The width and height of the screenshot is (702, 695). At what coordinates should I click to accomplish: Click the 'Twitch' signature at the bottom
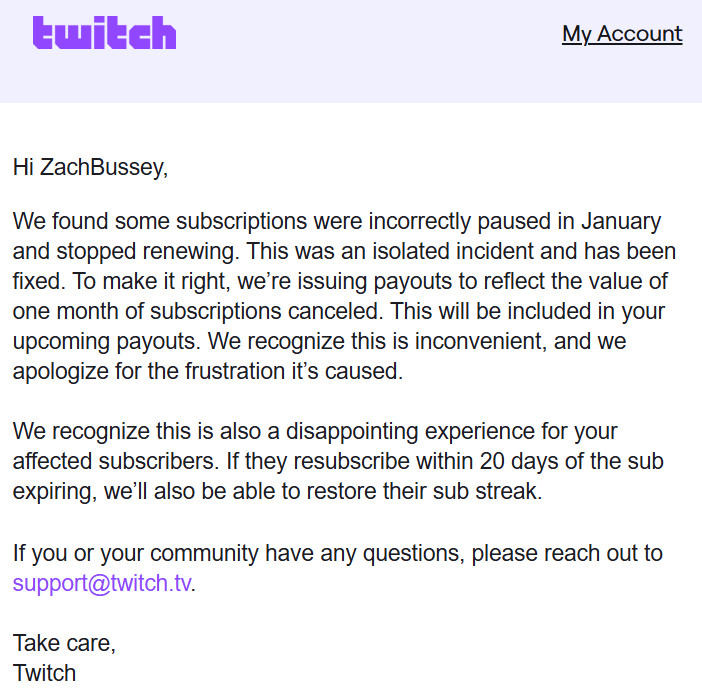(x=45, y=673)
